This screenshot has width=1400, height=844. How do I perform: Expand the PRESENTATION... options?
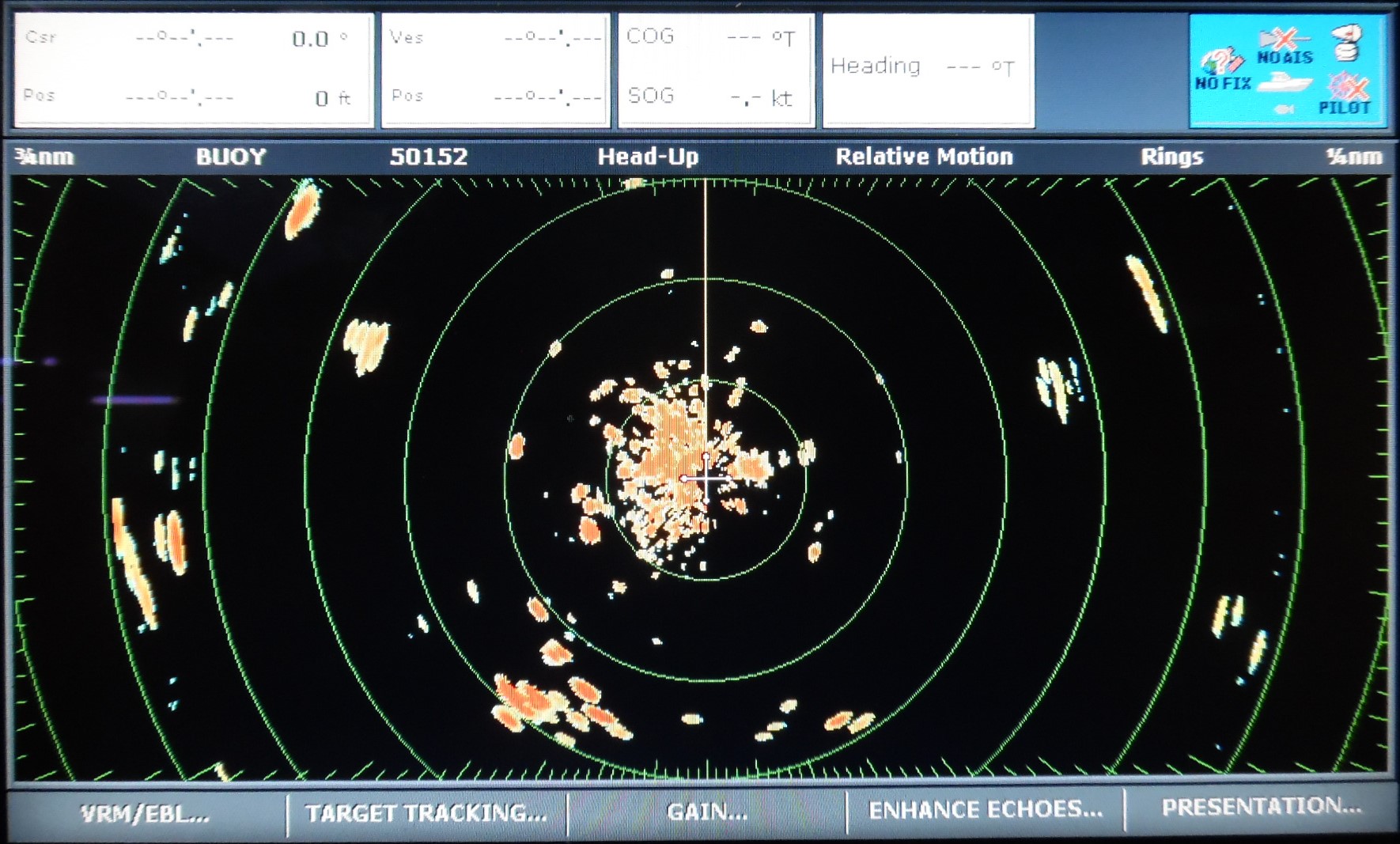[1261, 807]
